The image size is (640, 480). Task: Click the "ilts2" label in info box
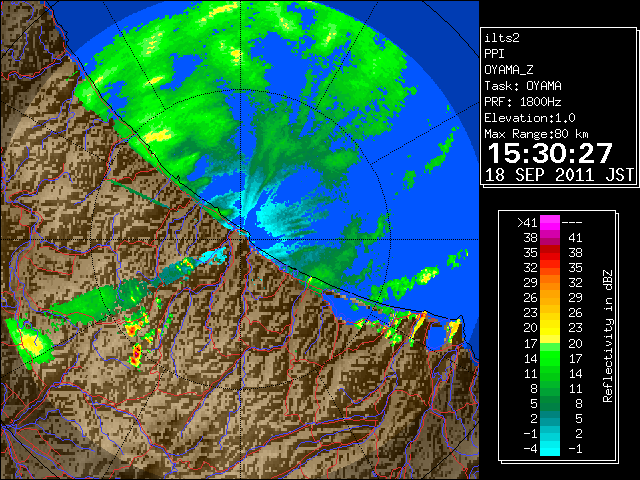pos(502,38)
